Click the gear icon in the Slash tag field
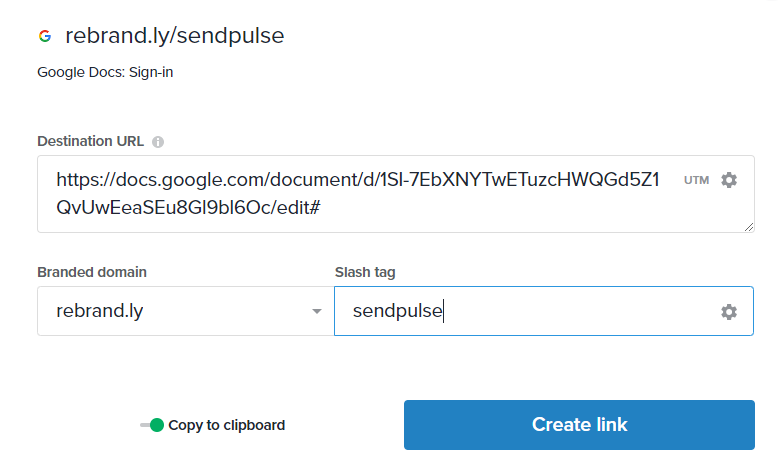The image size is (781, 469). point(729,312)
